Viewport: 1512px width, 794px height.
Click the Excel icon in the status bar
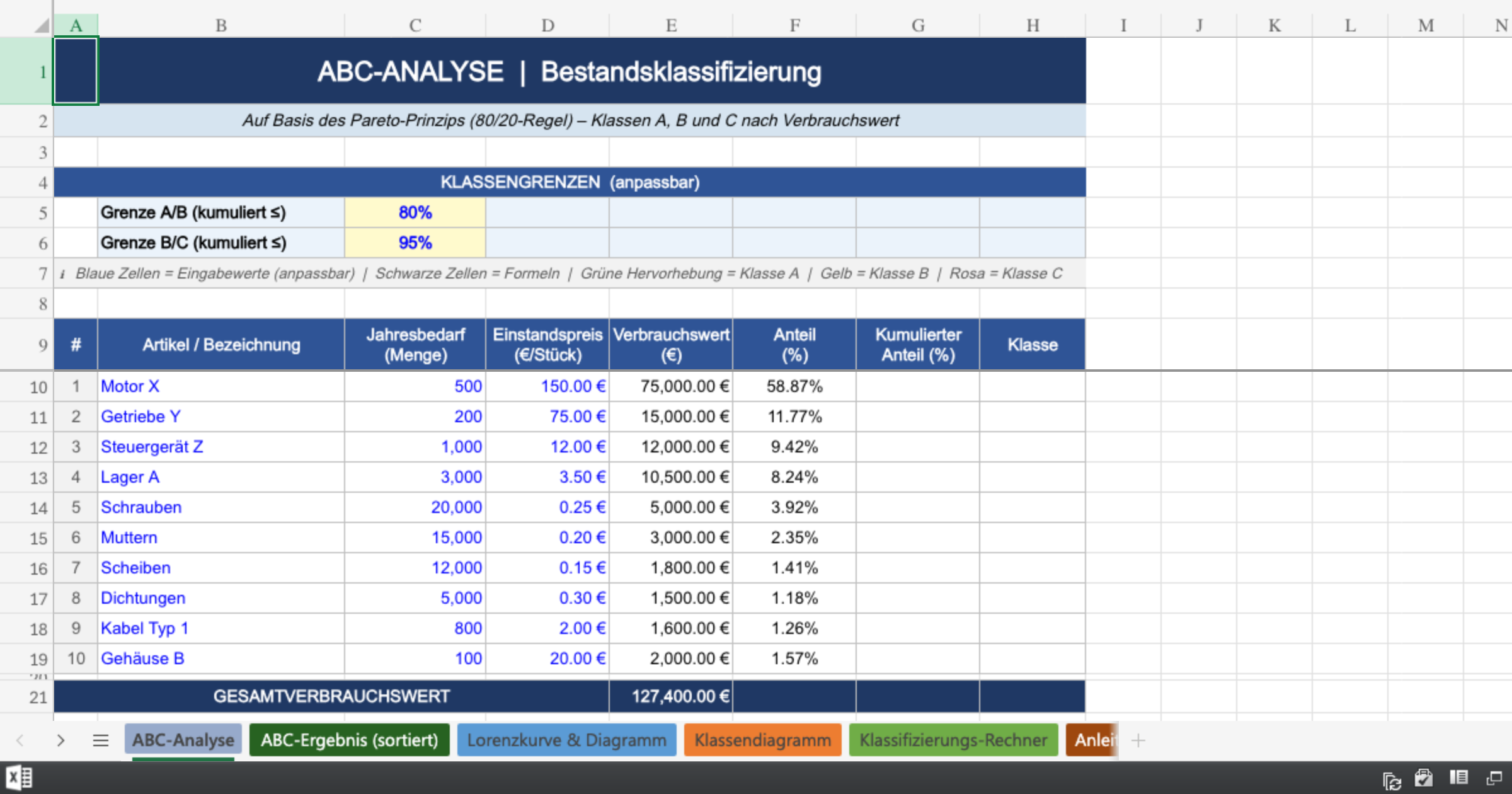19,778
